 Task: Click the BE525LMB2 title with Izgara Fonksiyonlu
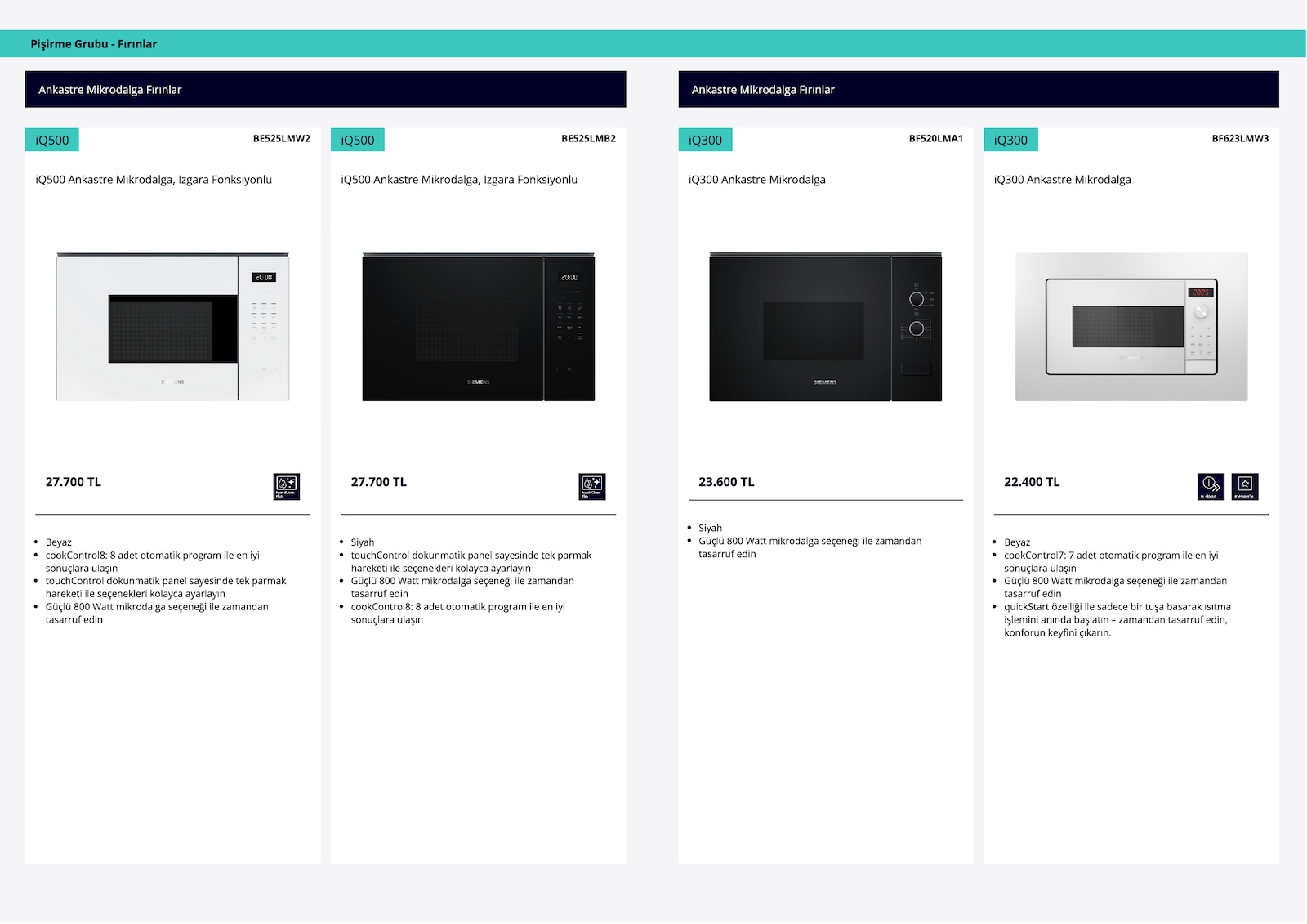(459, 180)
